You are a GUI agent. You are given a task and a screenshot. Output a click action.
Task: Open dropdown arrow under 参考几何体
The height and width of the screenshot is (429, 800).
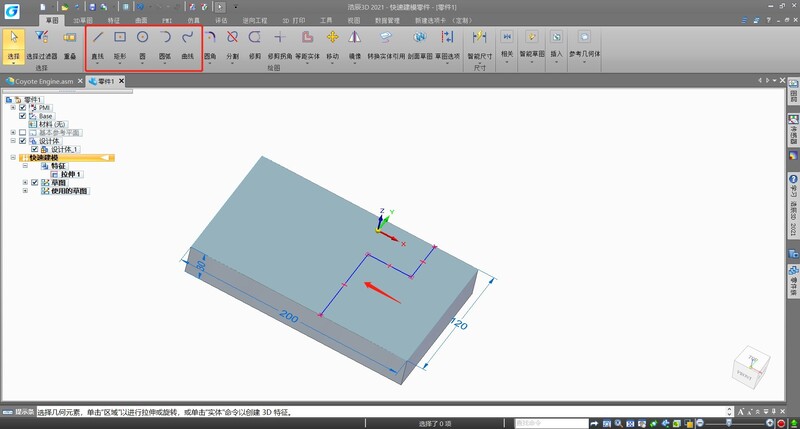[x=584, y=62]
